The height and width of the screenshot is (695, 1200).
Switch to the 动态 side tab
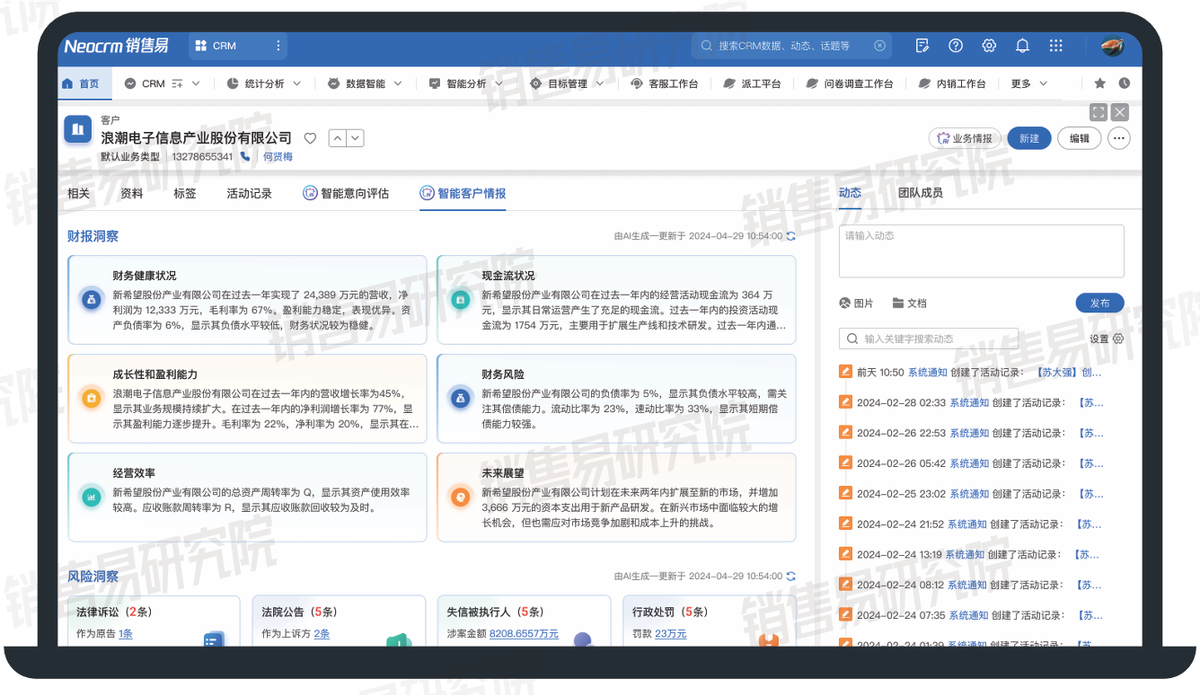pos(849,192)
